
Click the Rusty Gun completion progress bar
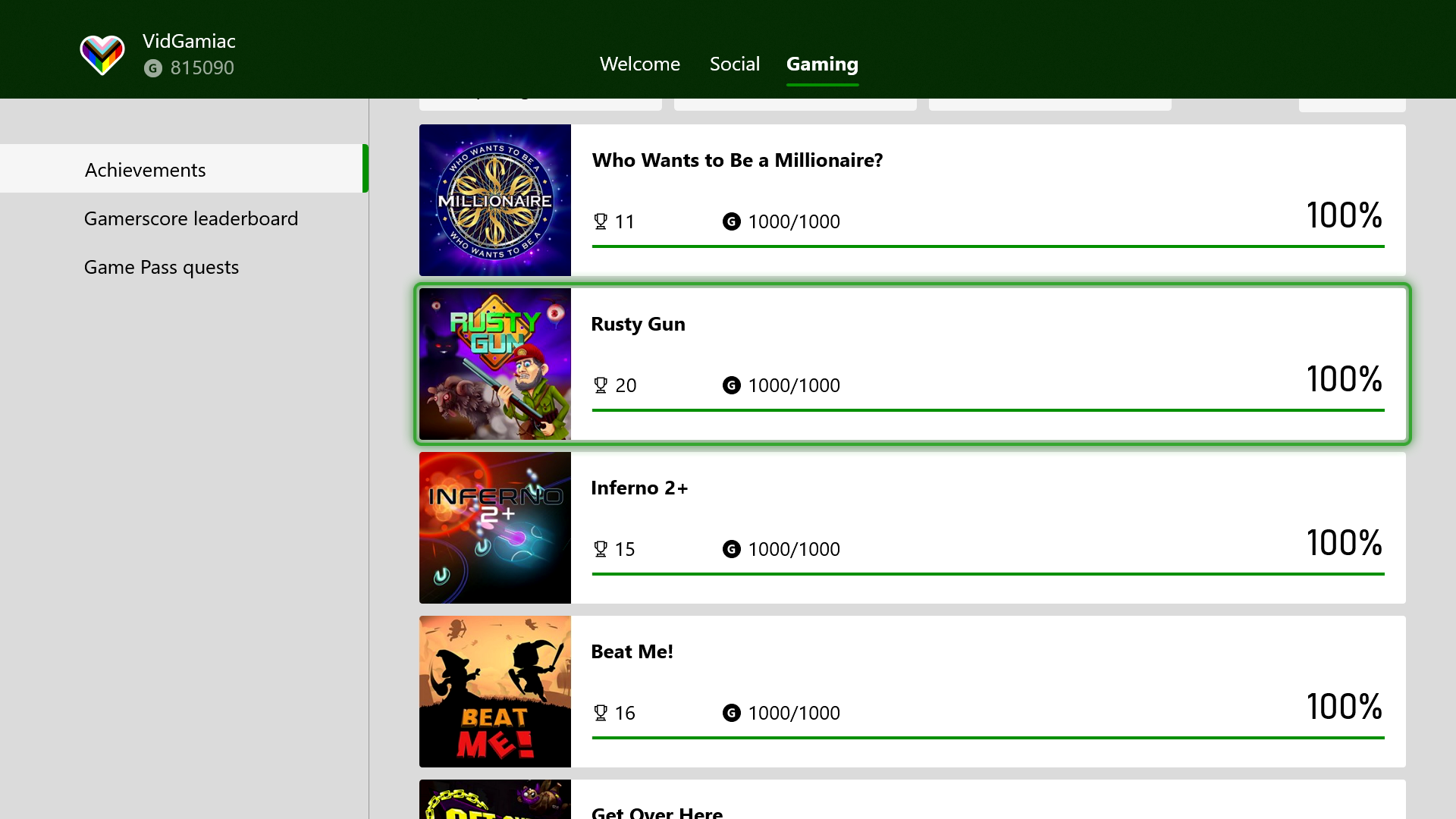coord(987,410)
